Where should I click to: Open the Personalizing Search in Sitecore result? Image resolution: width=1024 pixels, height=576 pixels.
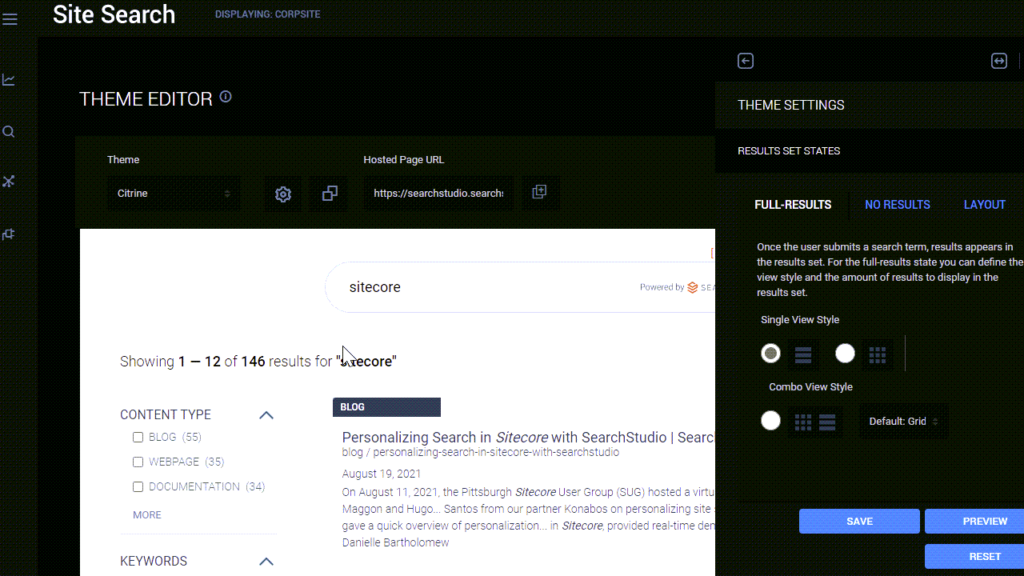[528, 437]
